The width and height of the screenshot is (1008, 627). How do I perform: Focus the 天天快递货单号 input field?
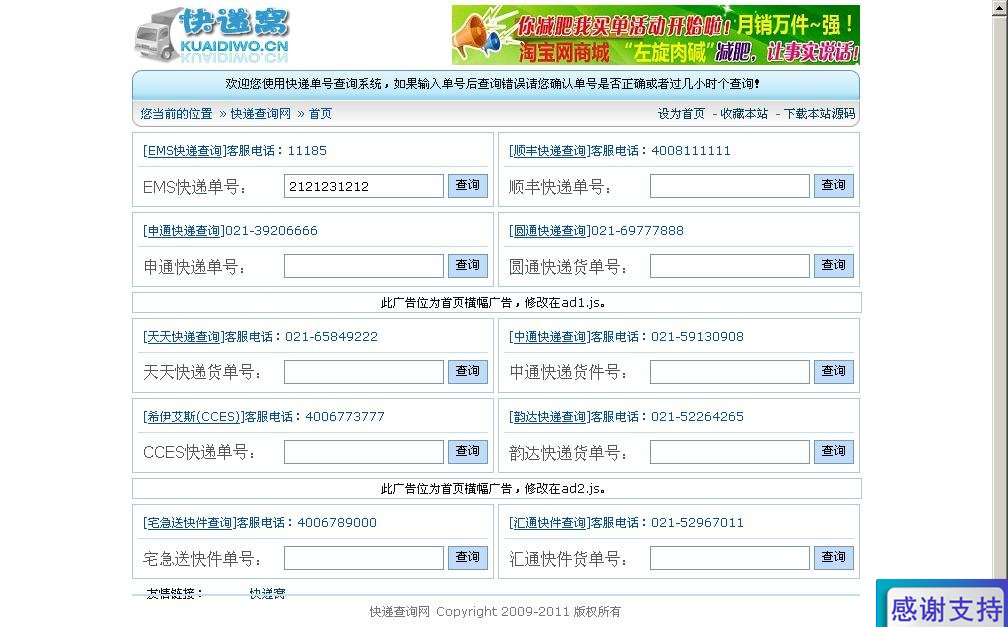click(364, 372)
